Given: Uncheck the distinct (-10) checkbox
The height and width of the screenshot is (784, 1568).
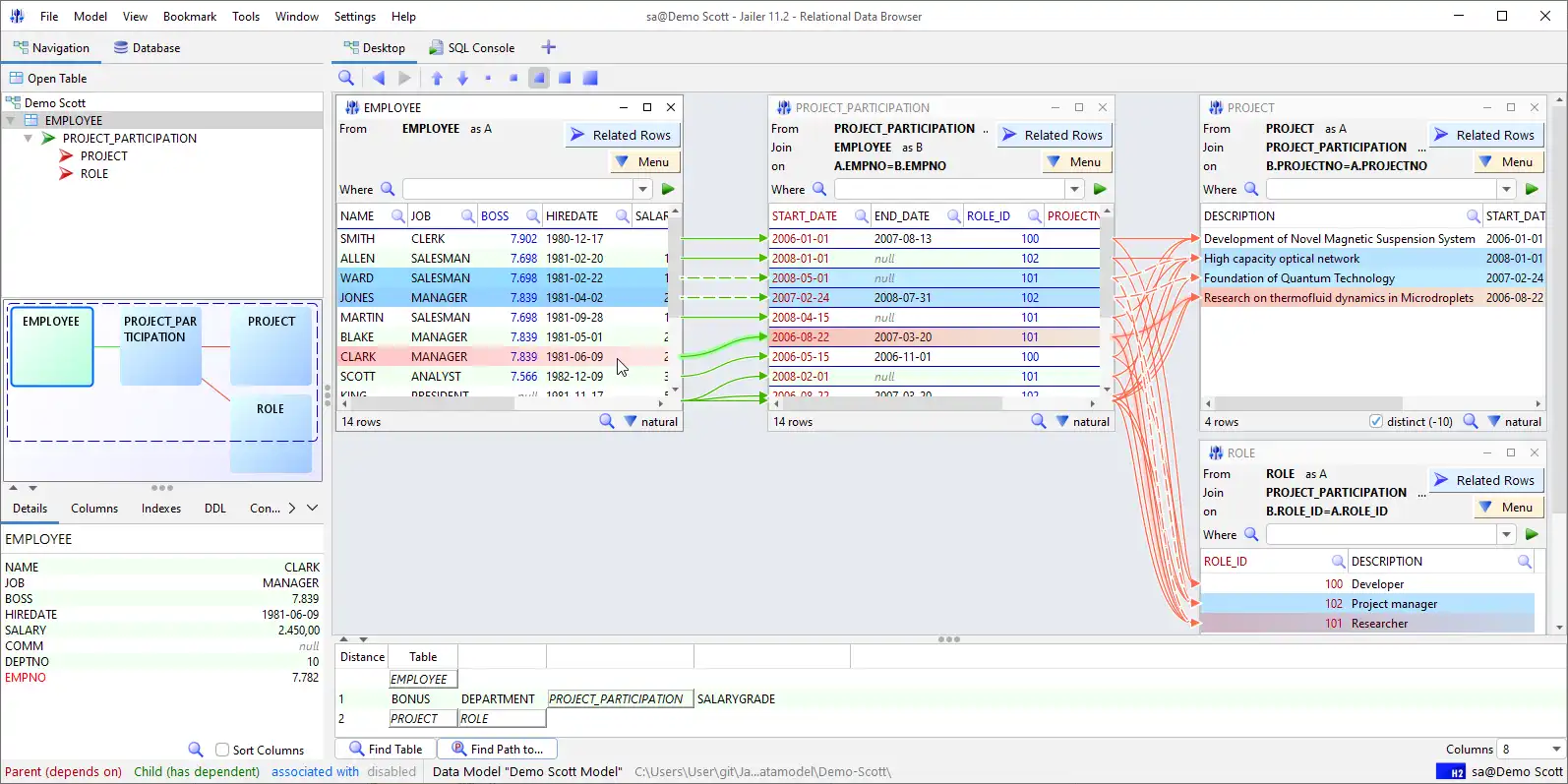Looking at the screenshot, I should point(1375,422).
